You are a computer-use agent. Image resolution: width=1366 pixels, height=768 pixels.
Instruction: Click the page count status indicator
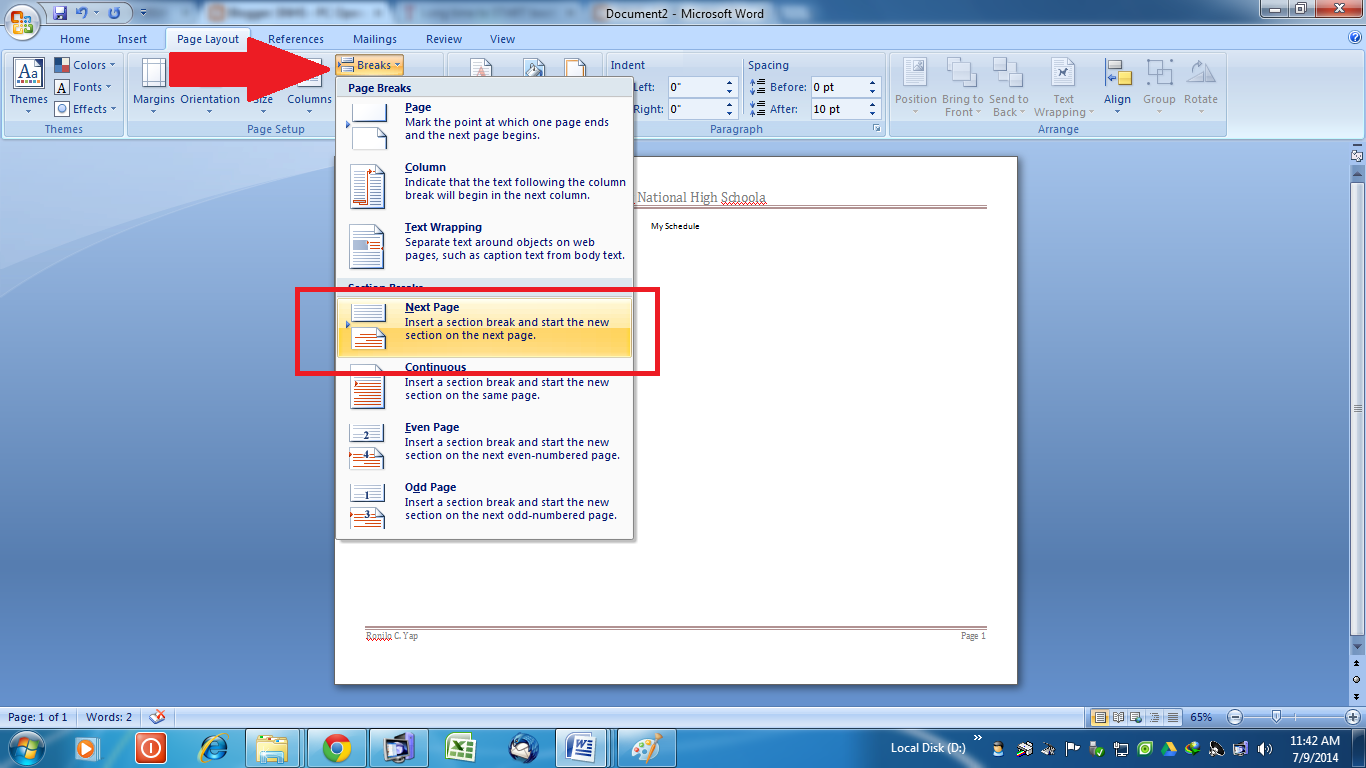pyautogui.click(x=38, y=717)
